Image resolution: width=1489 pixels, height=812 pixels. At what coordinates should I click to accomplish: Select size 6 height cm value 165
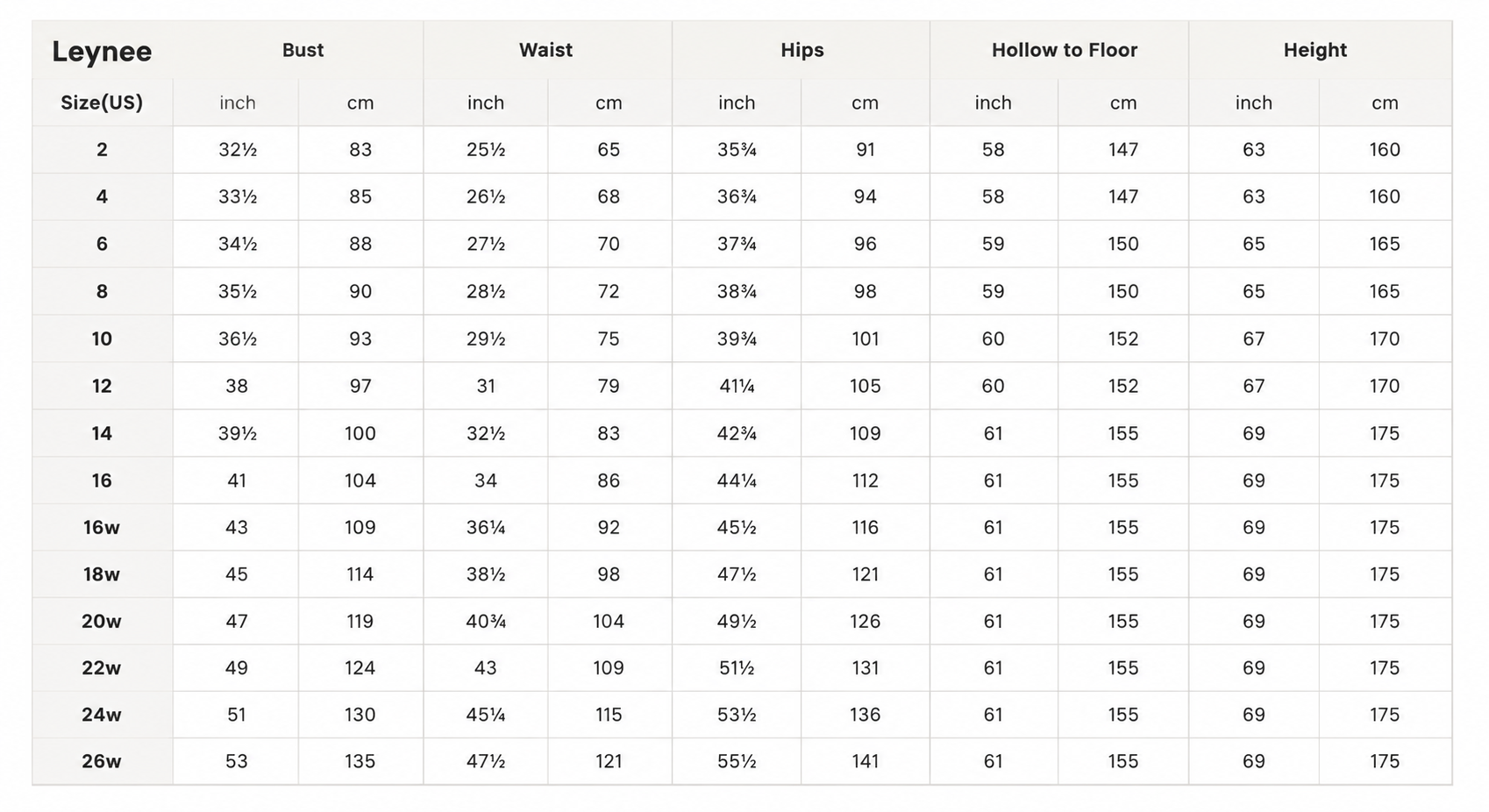tap(1385, 244)
